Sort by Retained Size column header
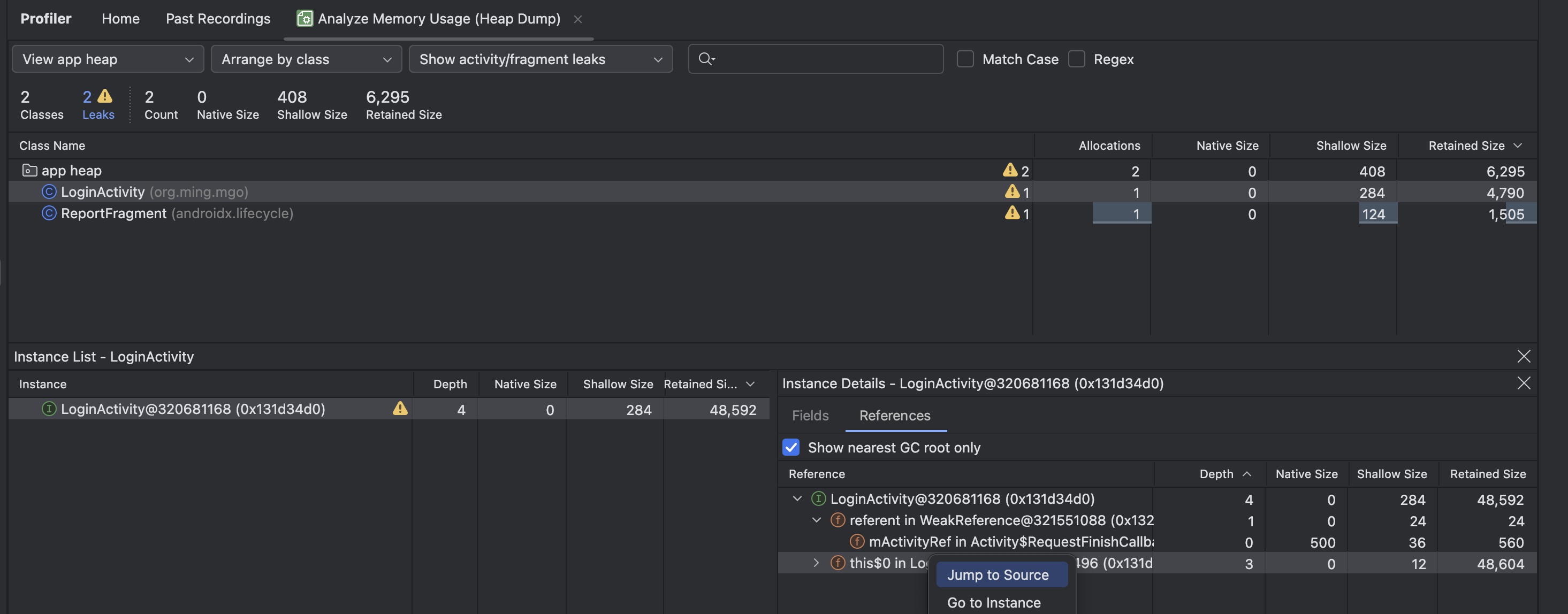Image resolution: width=1568 pixels, height=614 pixels. click(1466, 145)
